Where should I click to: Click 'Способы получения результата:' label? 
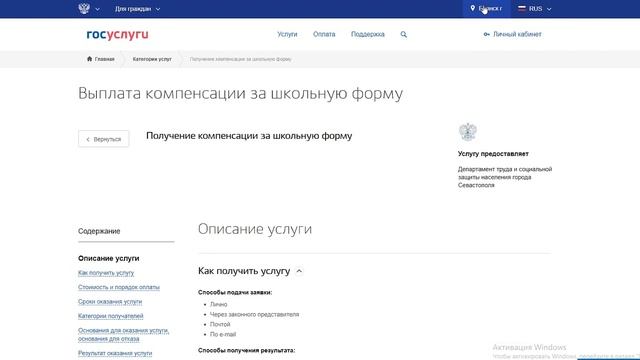[x=247, y=350]
